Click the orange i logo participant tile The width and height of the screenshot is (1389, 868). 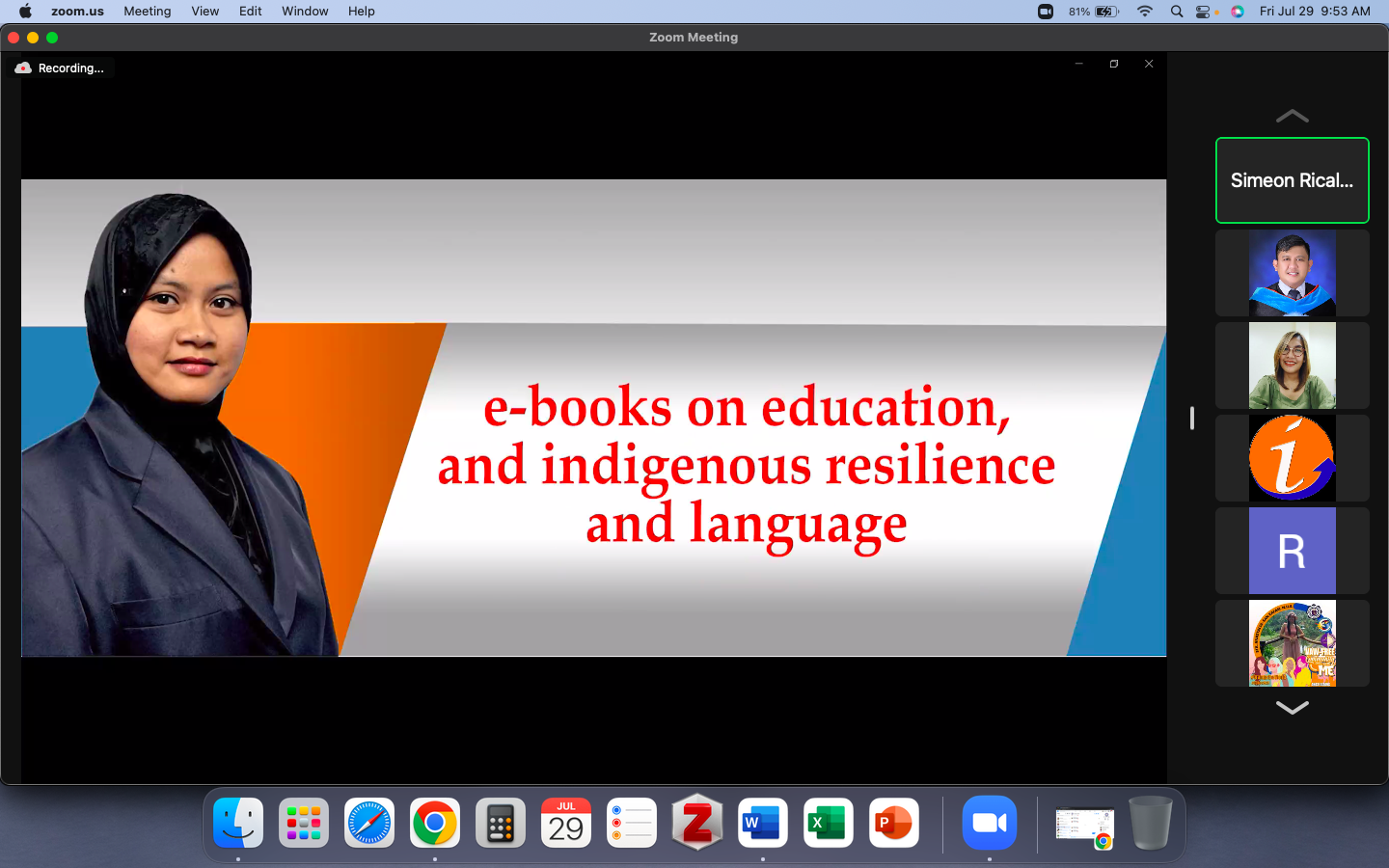point(1292,458)
